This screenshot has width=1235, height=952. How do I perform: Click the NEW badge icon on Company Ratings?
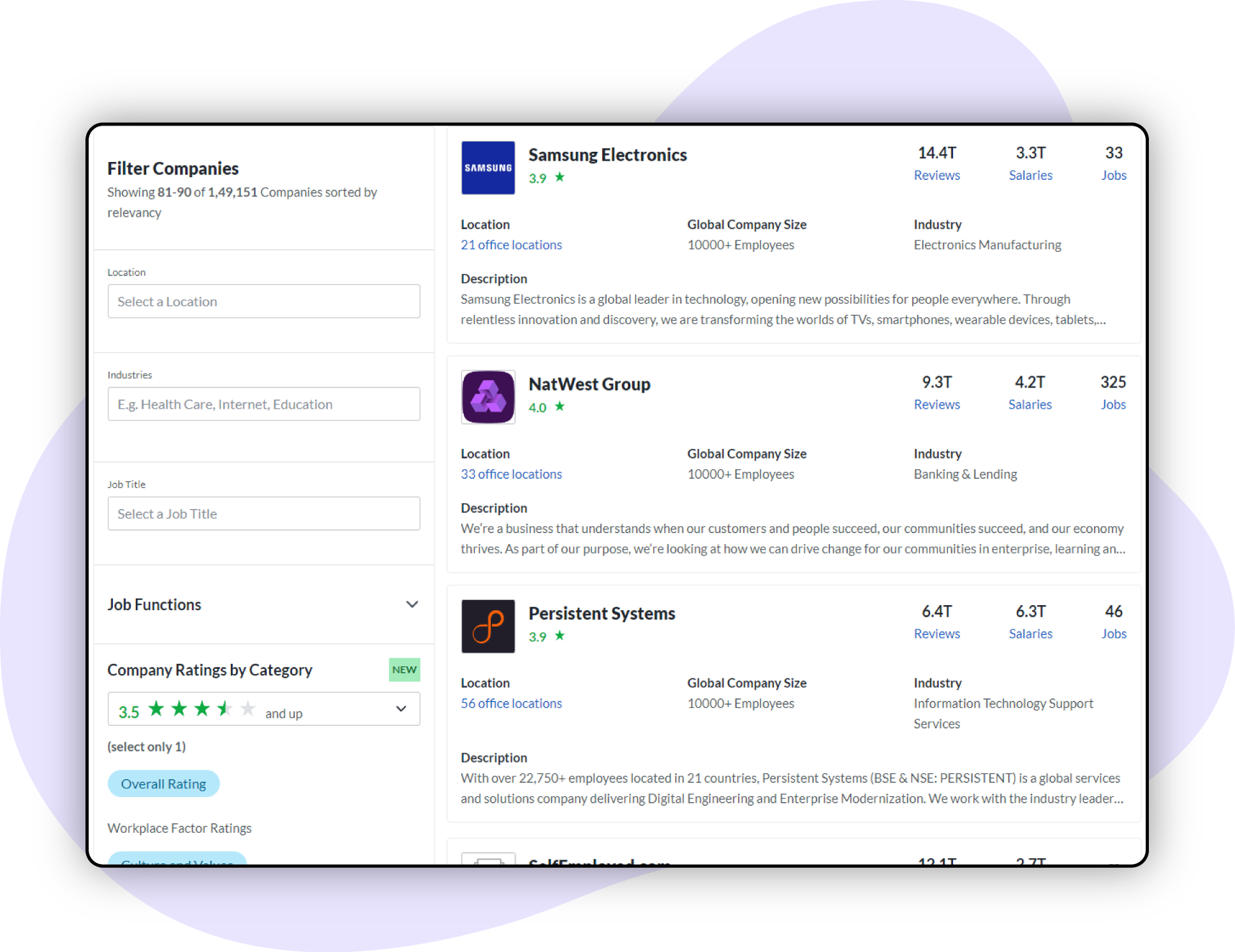405,668
